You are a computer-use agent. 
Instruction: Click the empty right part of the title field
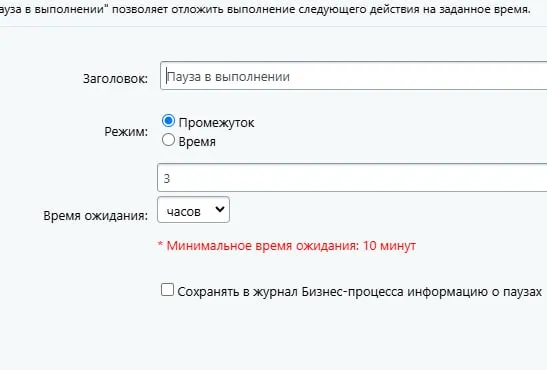click(x=419, y=76)
